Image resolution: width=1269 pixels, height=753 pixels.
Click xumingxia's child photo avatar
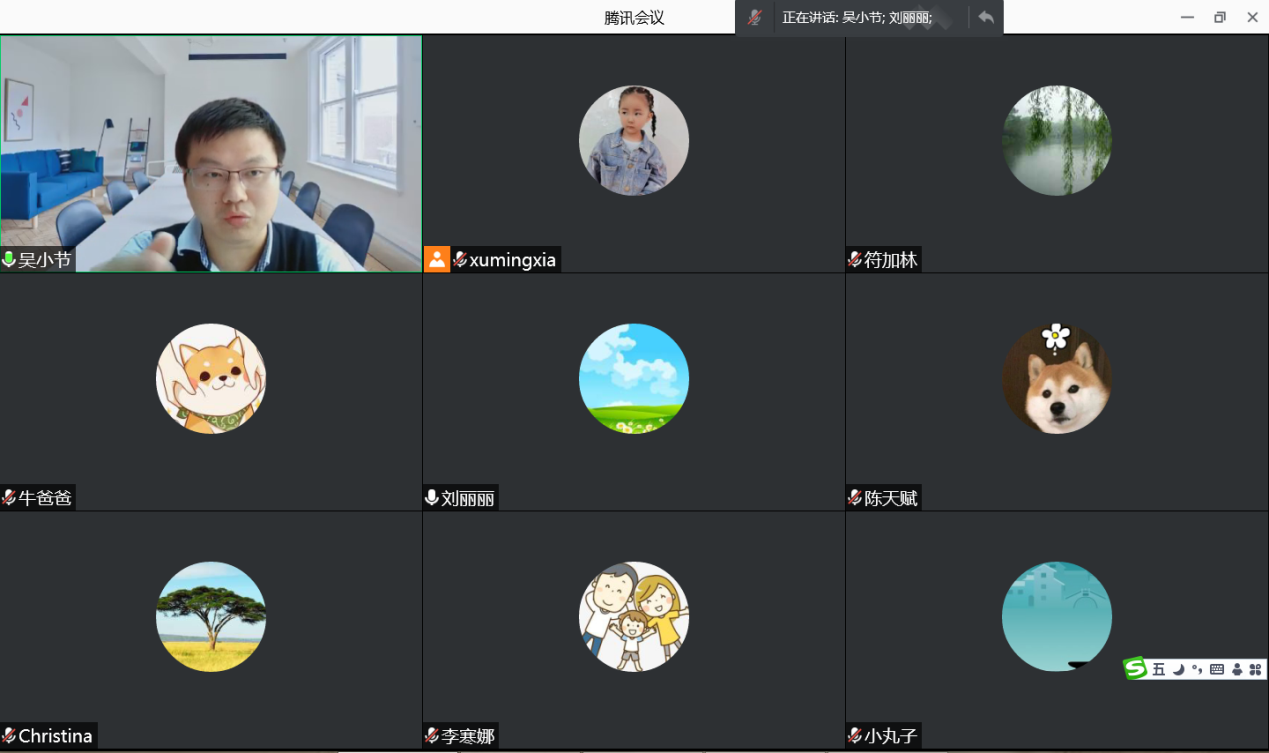point(633,140)
